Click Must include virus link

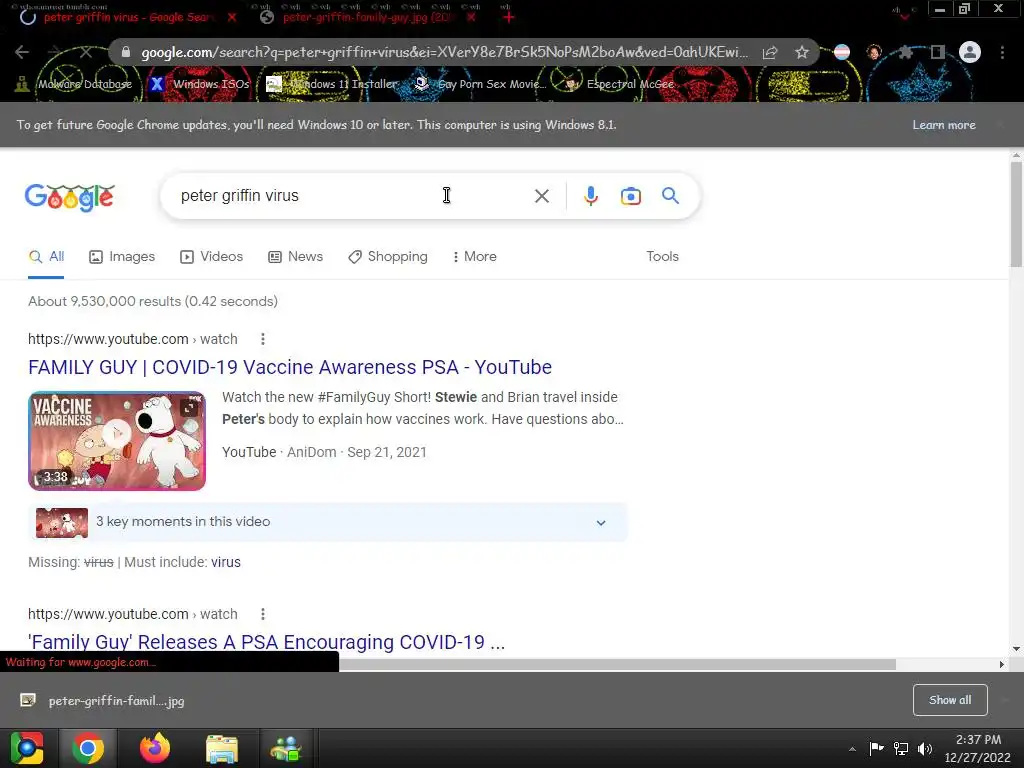[225, 562]
